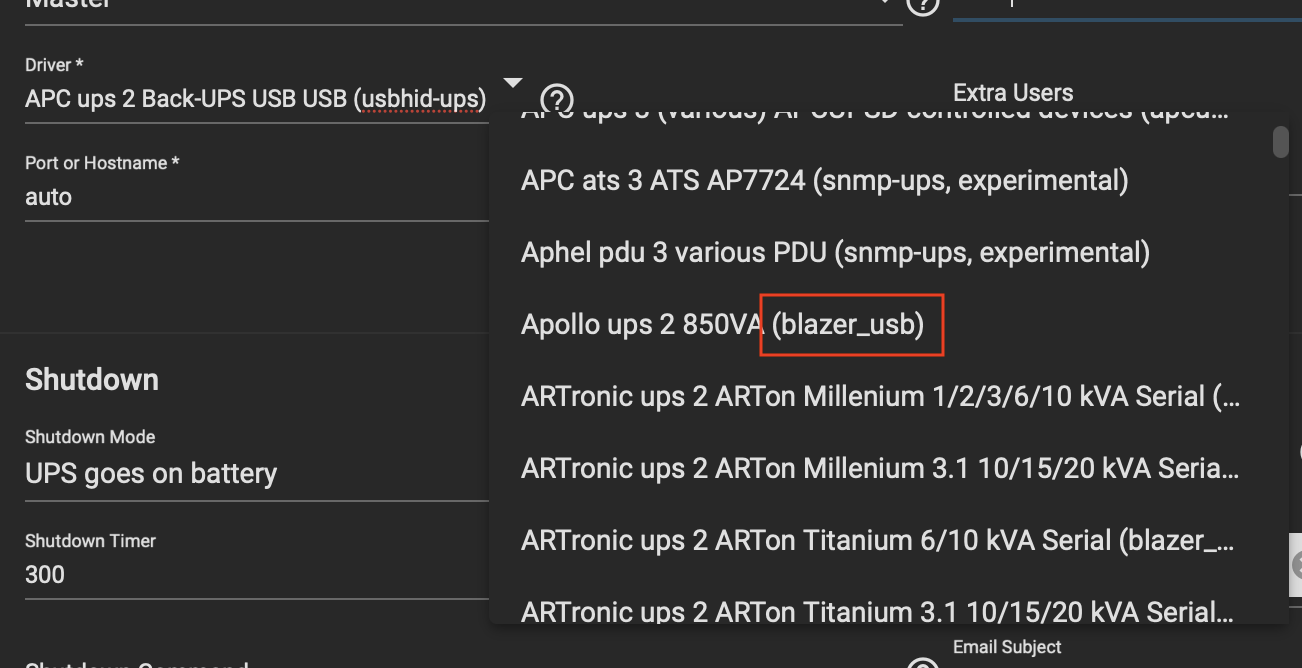Choose ARTon Millenium 3.1 10/15/20 kVA option
Image resolution: width=1302 pixels, height=668 pixels.
pos(880,469)
